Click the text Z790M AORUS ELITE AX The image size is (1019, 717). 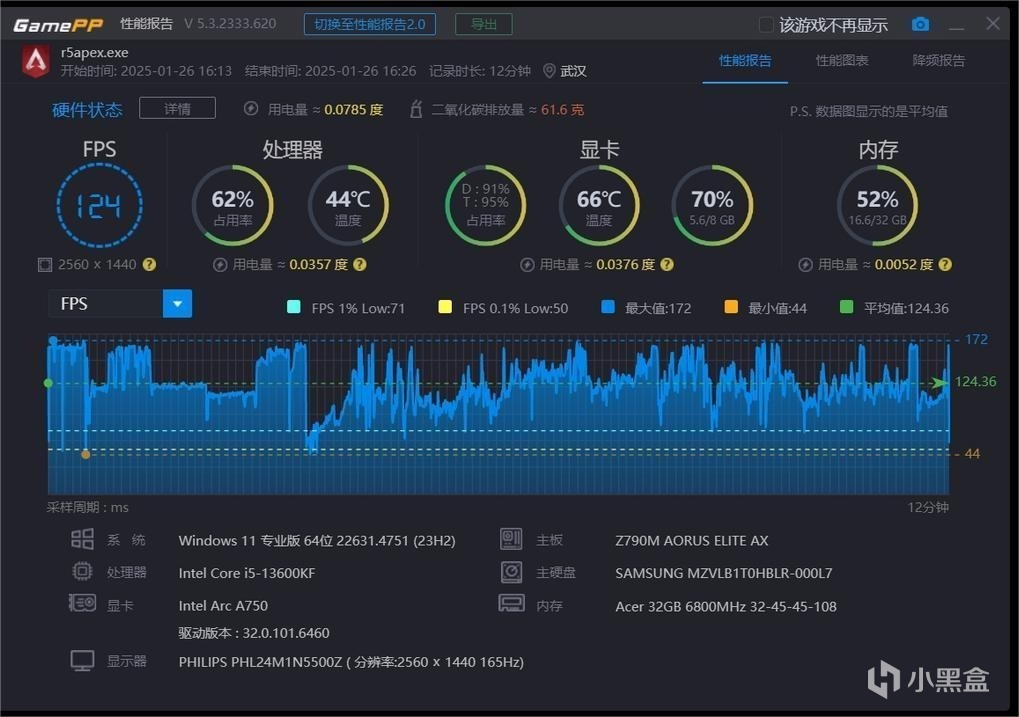(691, 541)
